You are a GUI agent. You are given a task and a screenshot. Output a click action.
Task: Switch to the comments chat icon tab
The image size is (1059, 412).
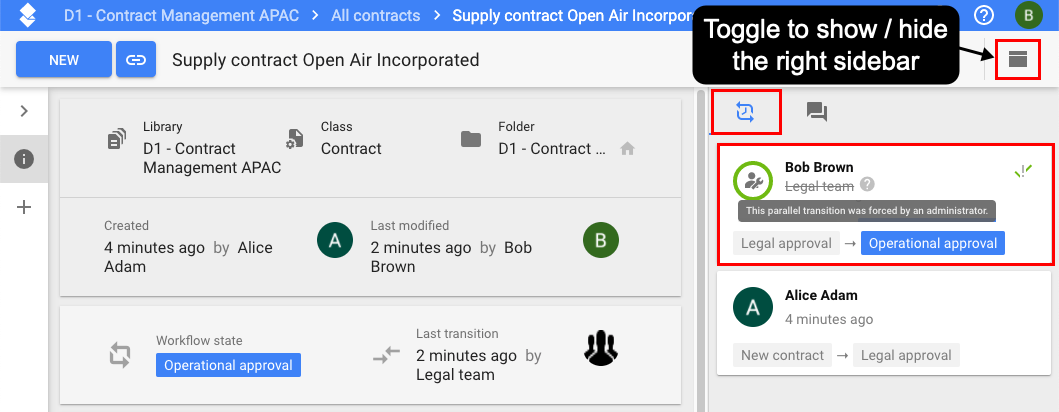817,112
